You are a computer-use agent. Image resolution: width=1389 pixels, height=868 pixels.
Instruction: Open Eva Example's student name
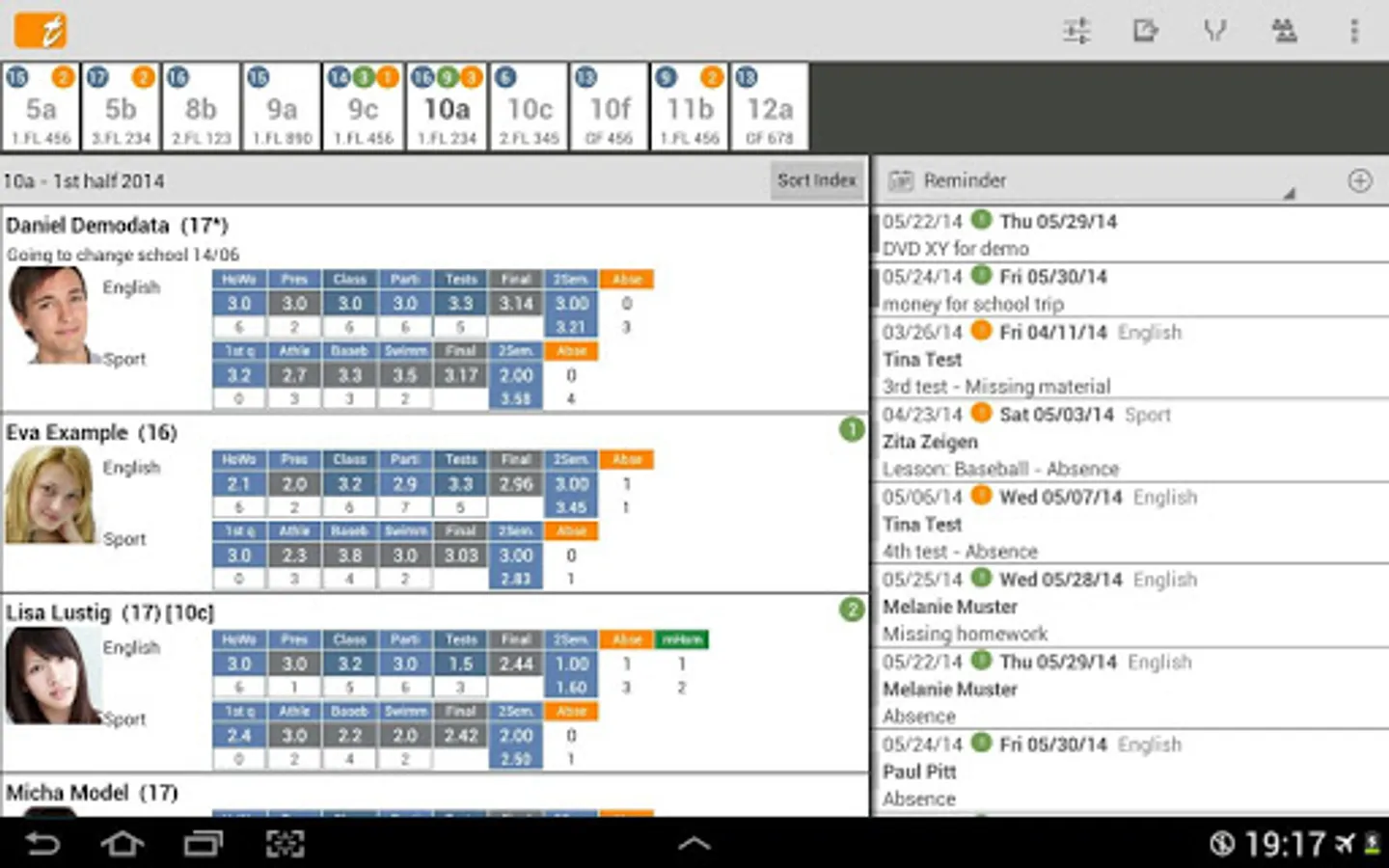pos(92,432)
